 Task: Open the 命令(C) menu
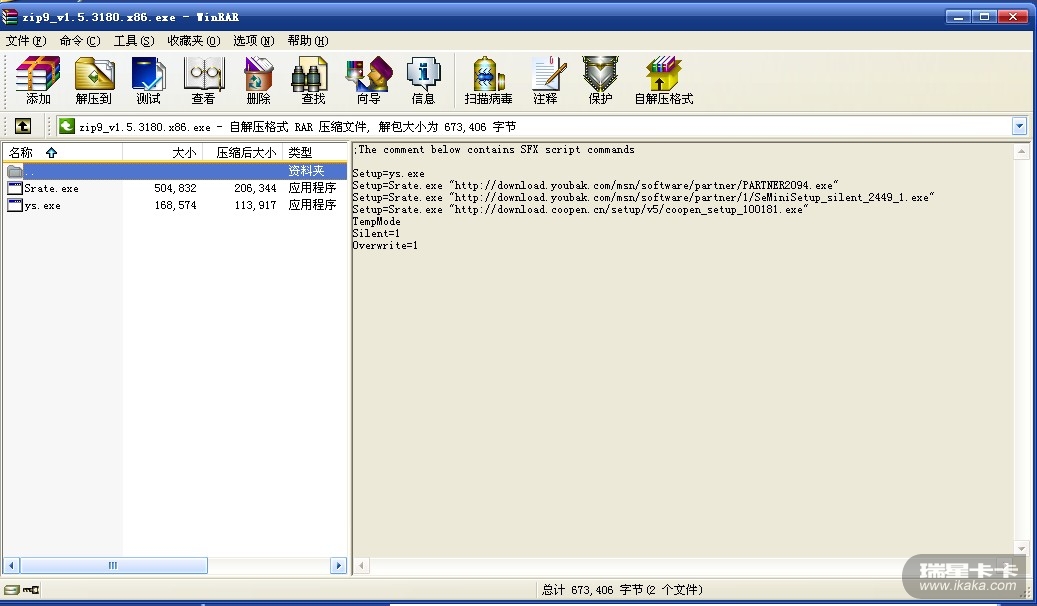[80, 41]
